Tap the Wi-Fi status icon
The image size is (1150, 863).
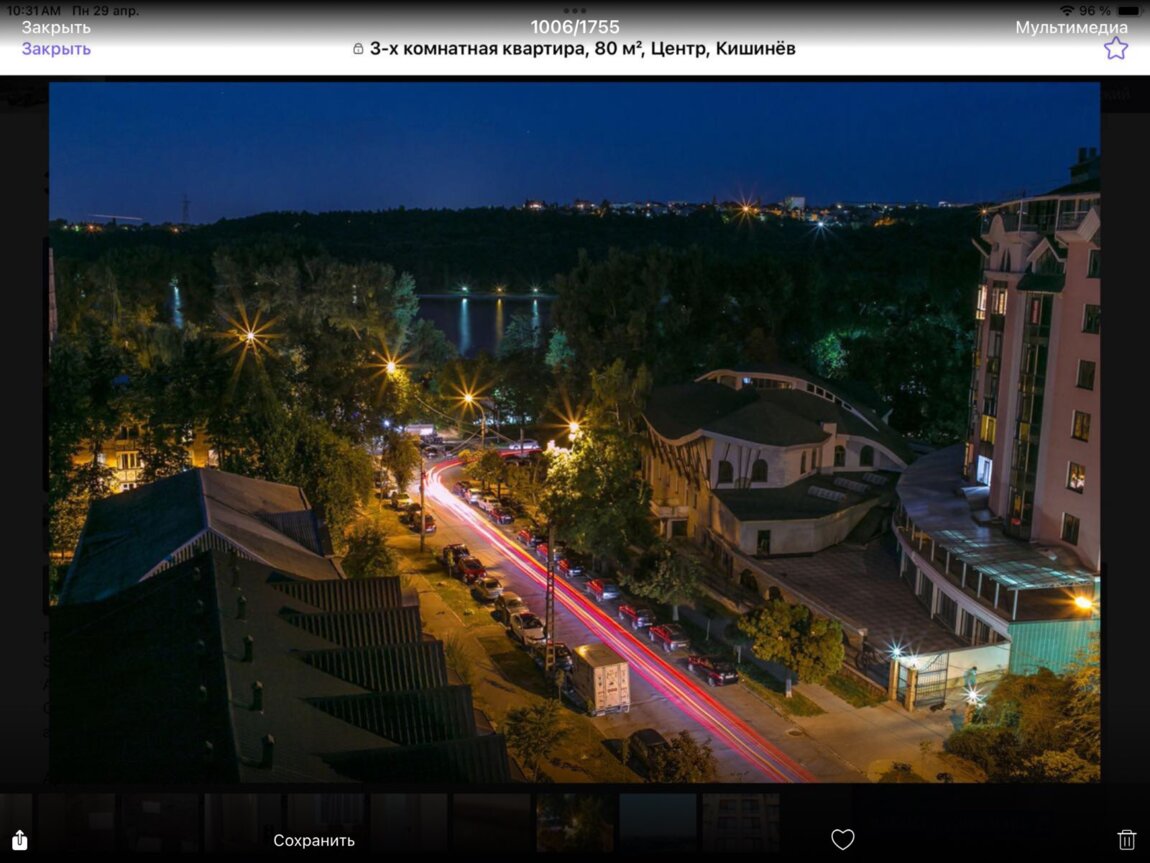pos(1066,10)
